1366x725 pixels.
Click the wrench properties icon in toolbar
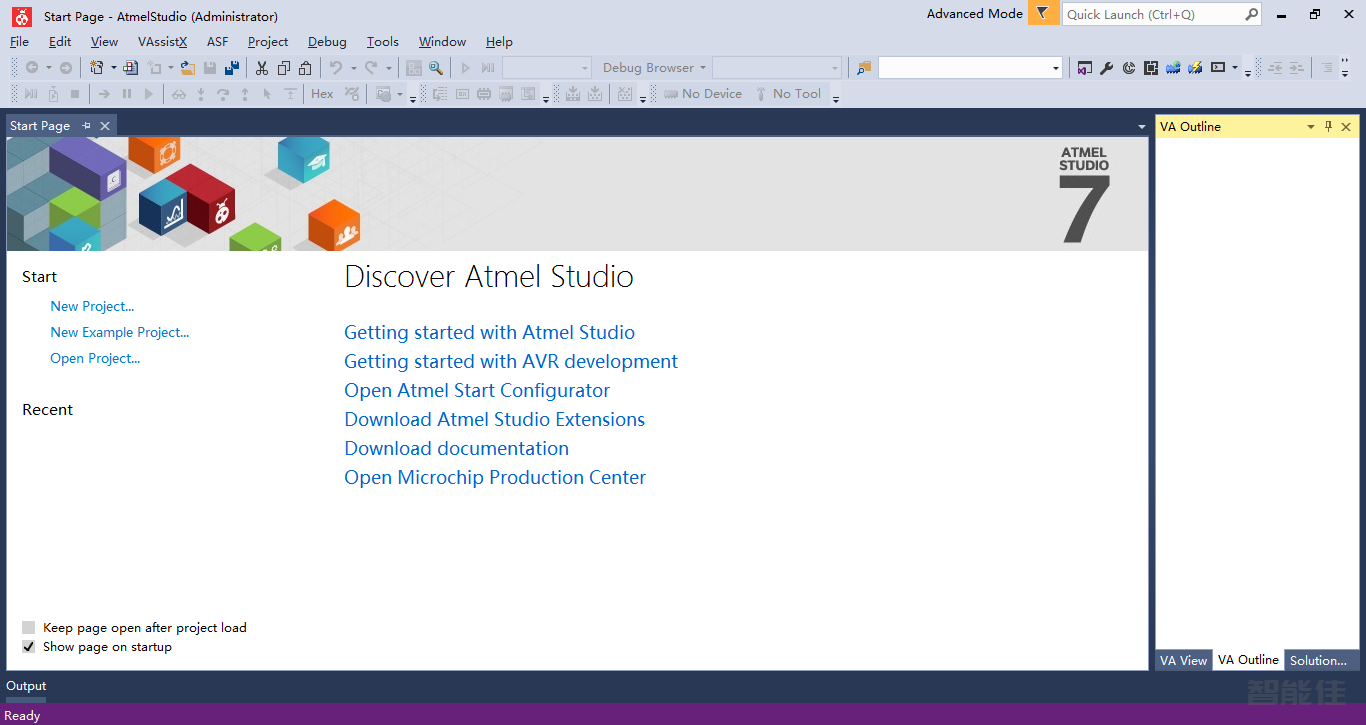pos(1107,68)
